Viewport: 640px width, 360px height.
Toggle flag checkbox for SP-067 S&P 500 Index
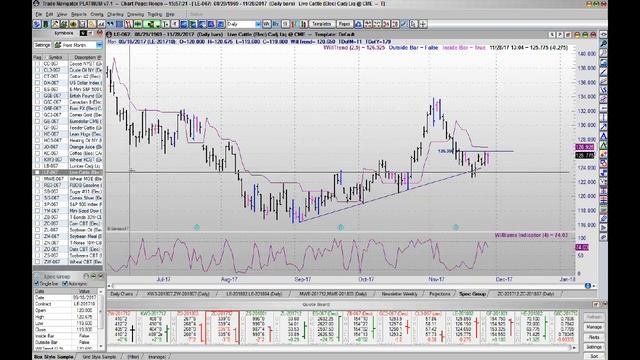point(38,204)
